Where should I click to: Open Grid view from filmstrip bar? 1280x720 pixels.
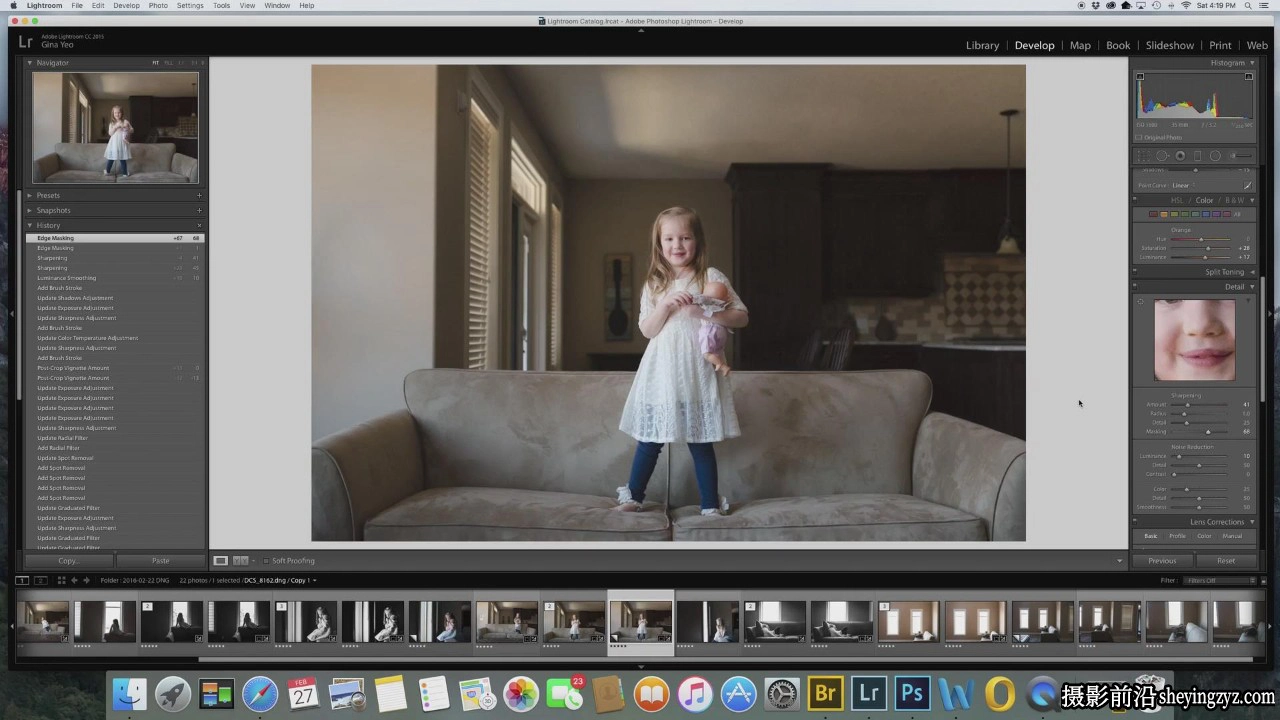(x=61, y=580)
